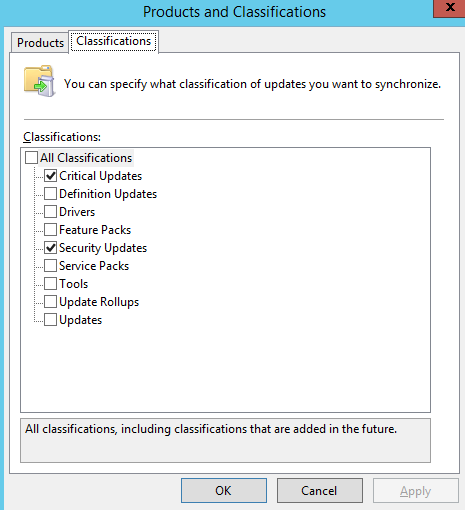Screen dimensions: 465x510
Task: Select the Classifications tab
Action: click(114, 41)
